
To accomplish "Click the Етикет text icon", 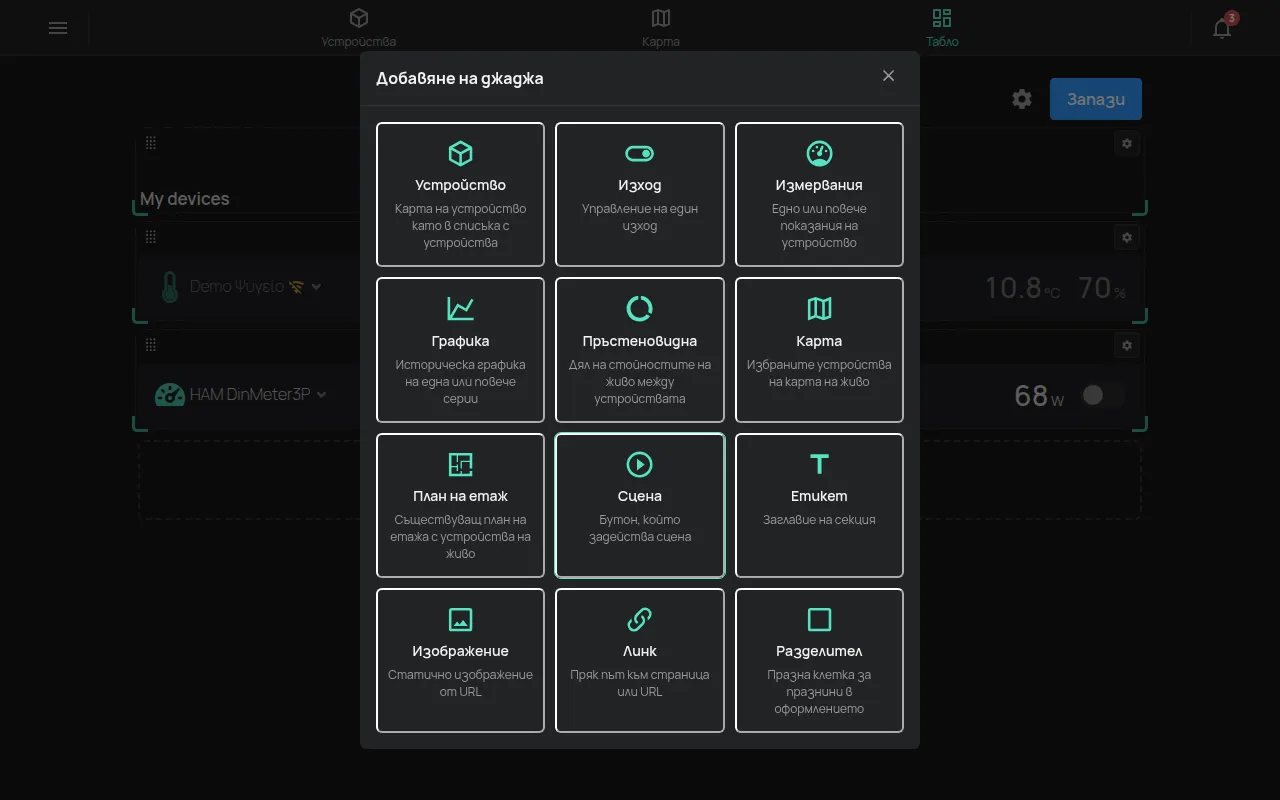I will click(x=819, y=464).
